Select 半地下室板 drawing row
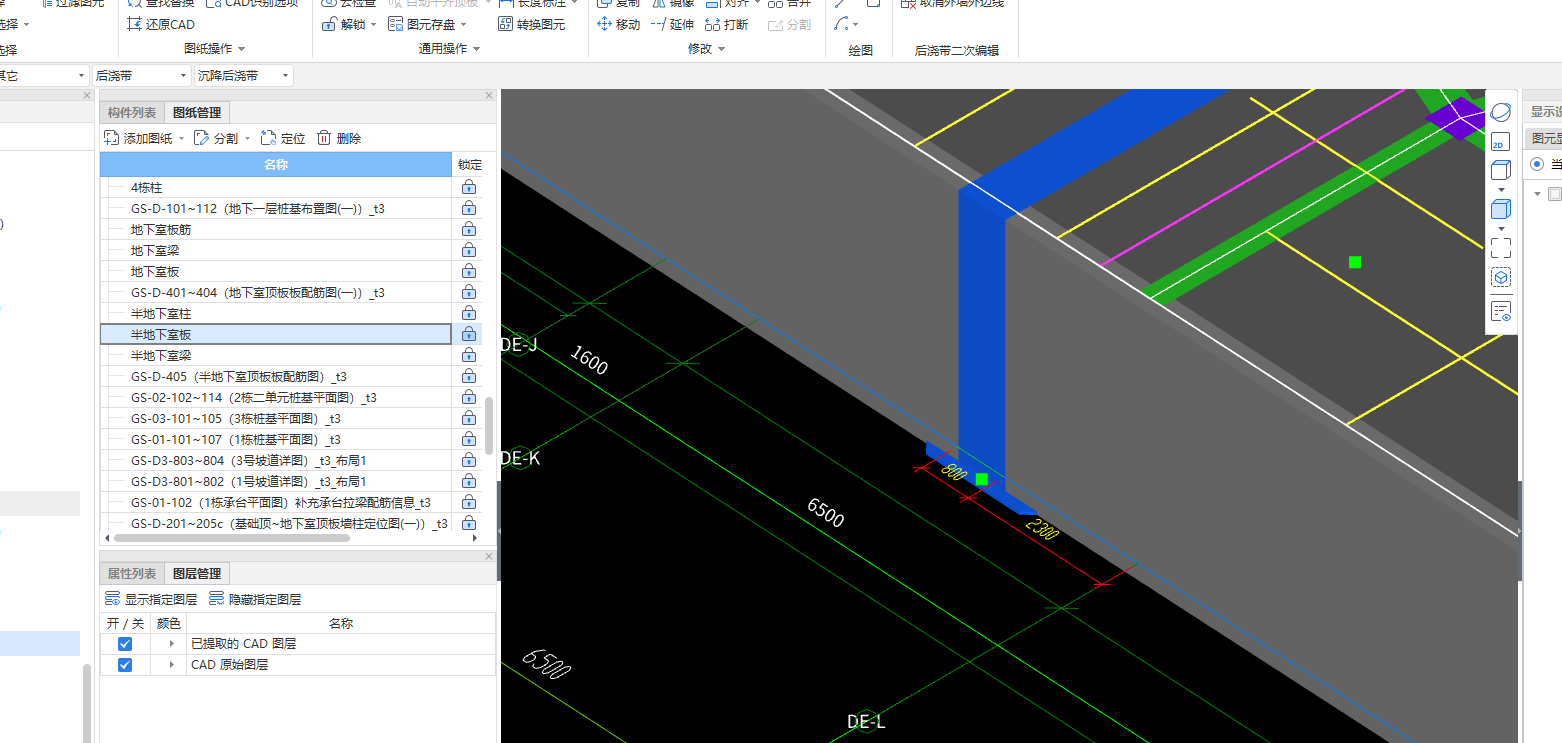This screenshot has width=1562, height=743. [276, 334]
